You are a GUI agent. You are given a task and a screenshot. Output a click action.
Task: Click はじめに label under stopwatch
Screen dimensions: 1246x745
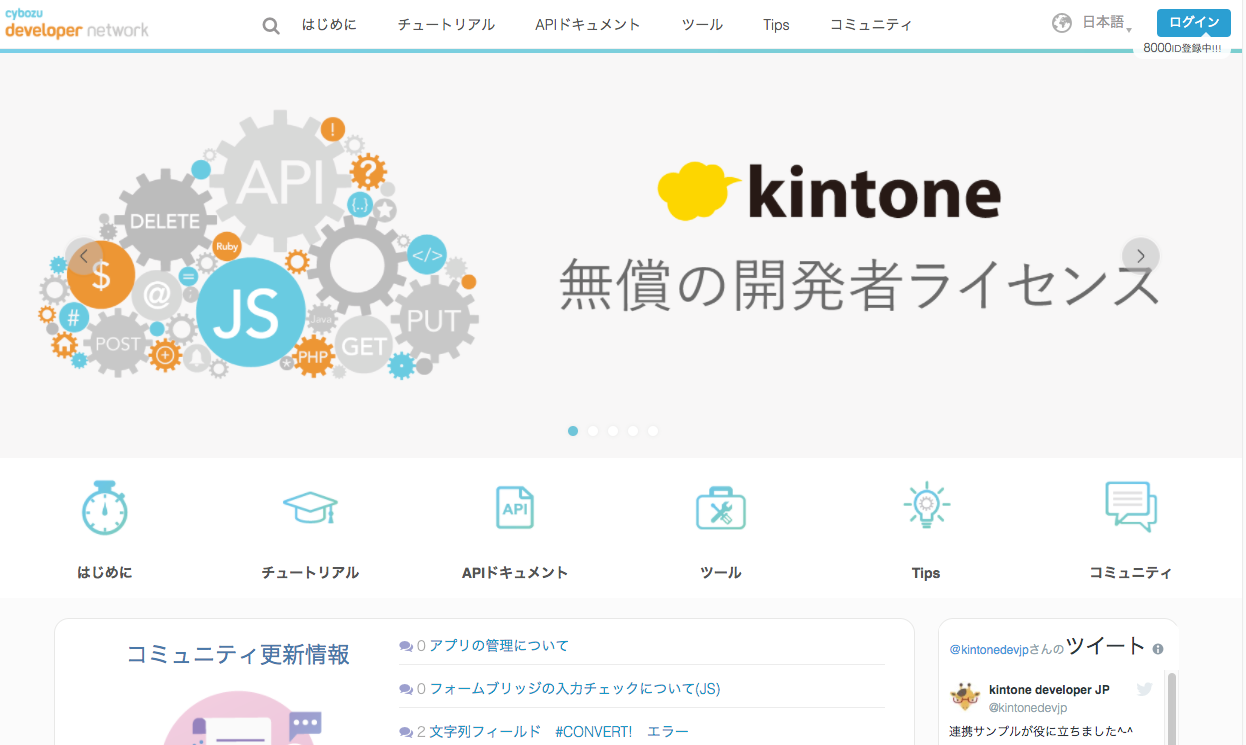coord(104,573)
